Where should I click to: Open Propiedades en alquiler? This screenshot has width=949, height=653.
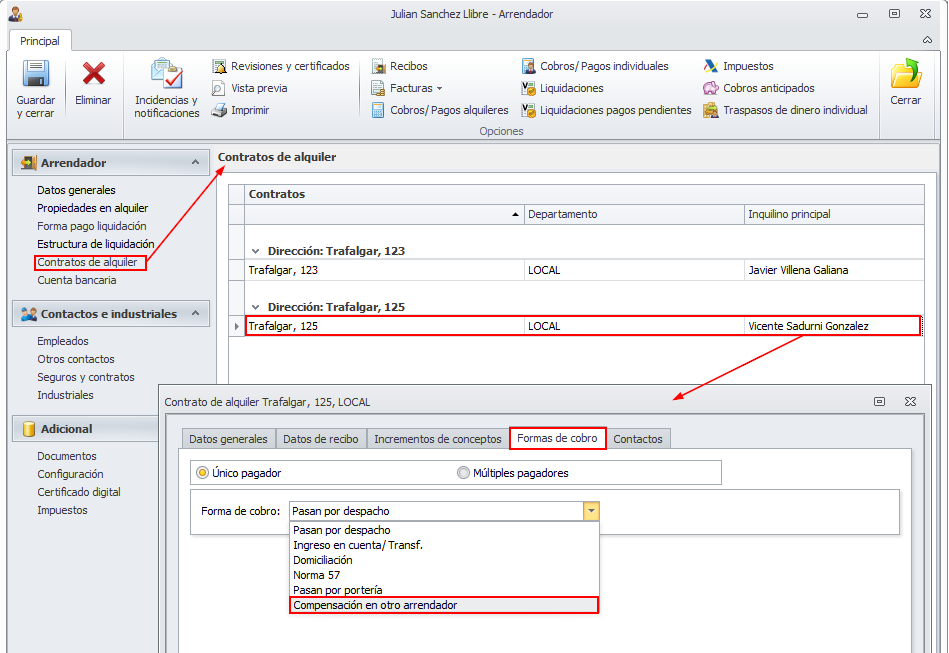[x=93, y=208]
